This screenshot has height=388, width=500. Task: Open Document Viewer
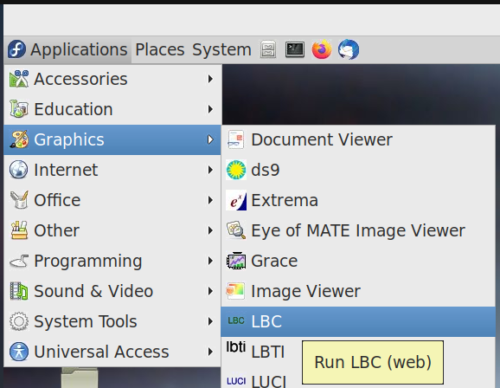(x=358, y=140)
